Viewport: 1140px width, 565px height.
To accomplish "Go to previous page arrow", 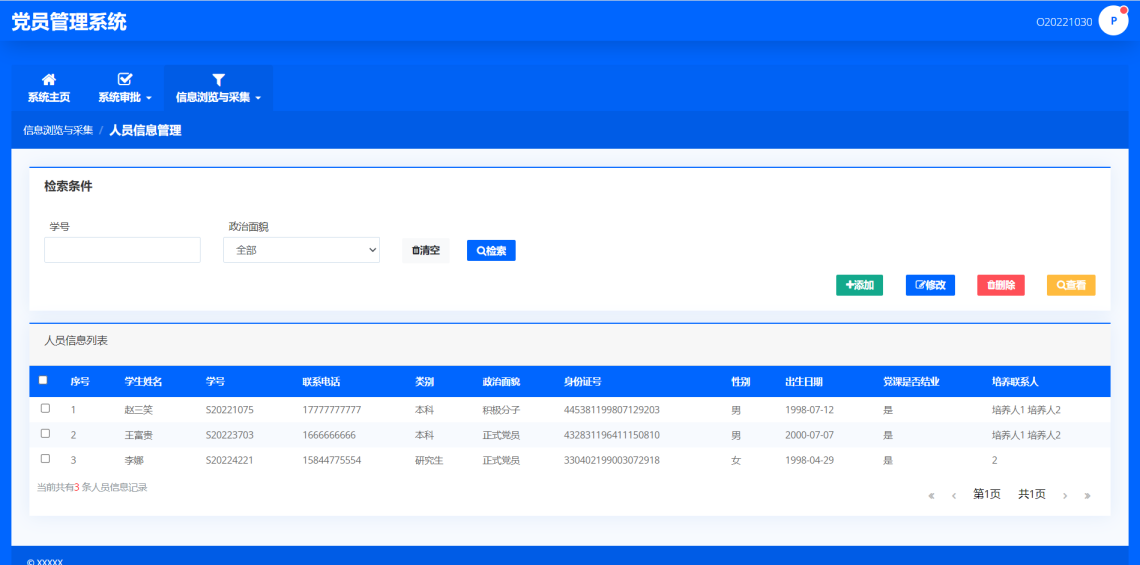I will 954,496.
